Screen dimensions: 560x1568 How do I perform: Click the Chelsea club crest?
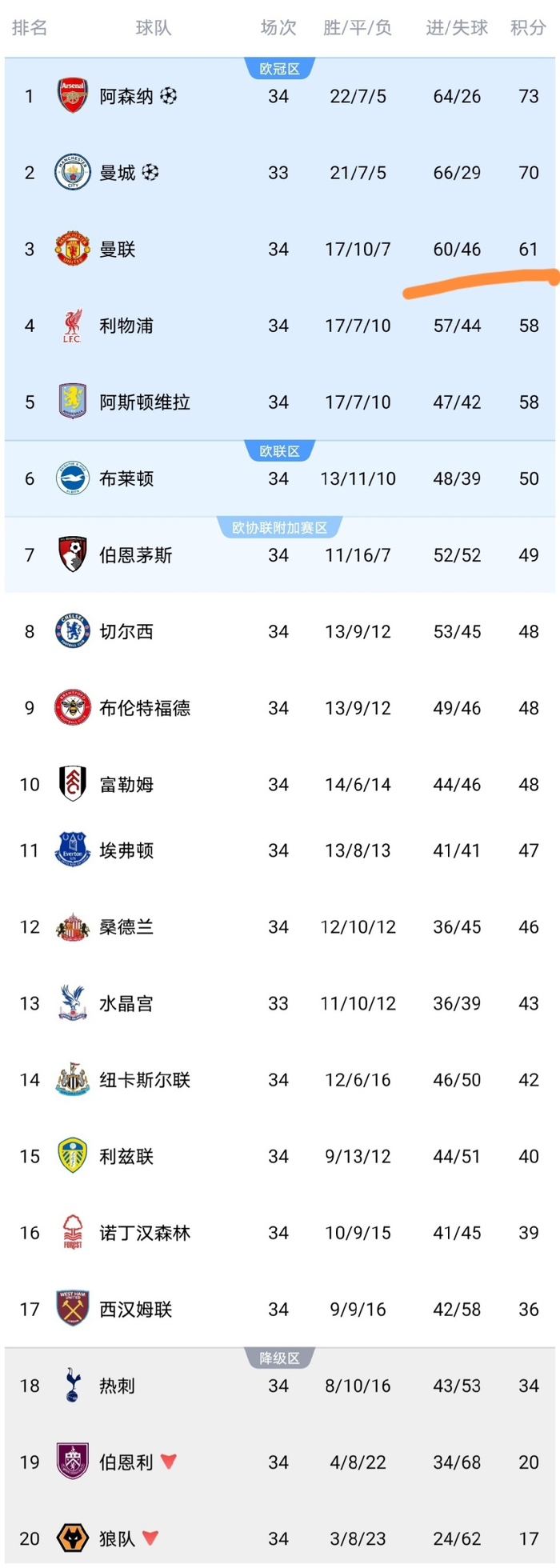[72, 631]
